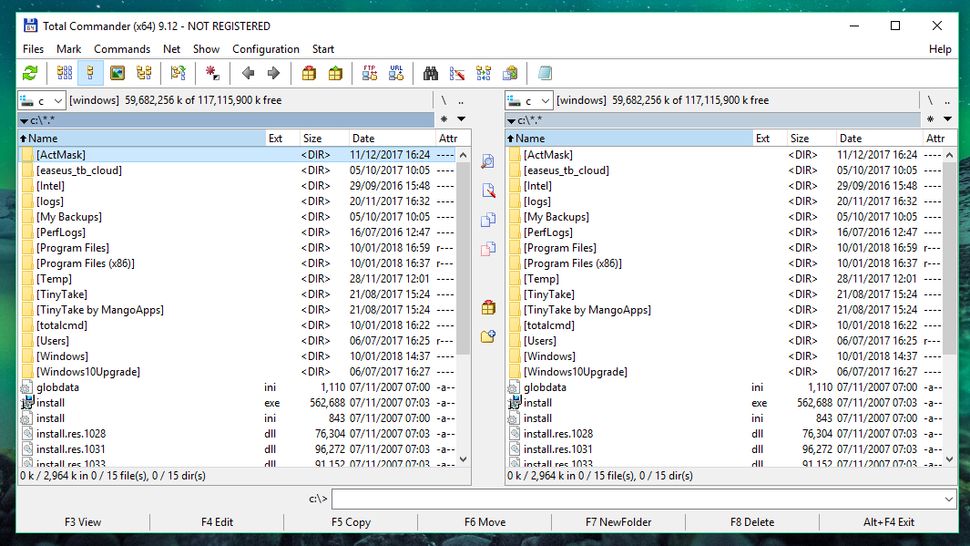The image size is (970, 546).
Task: Click the Move icon between panels
Action: pyautogui.click(x=488, y=249)
